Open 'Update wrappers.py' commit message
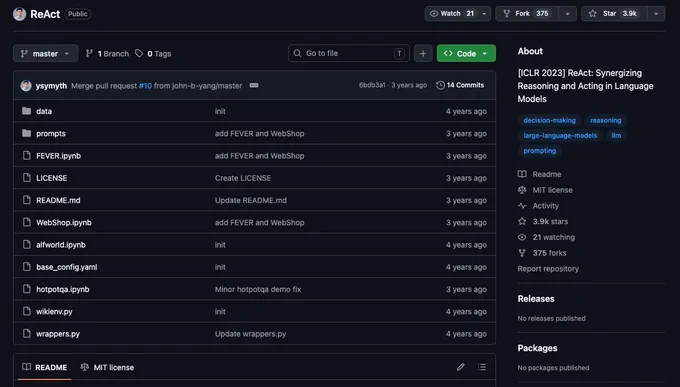Image resolution: width=680 pixels, height=387 pixels. [250, 334]
